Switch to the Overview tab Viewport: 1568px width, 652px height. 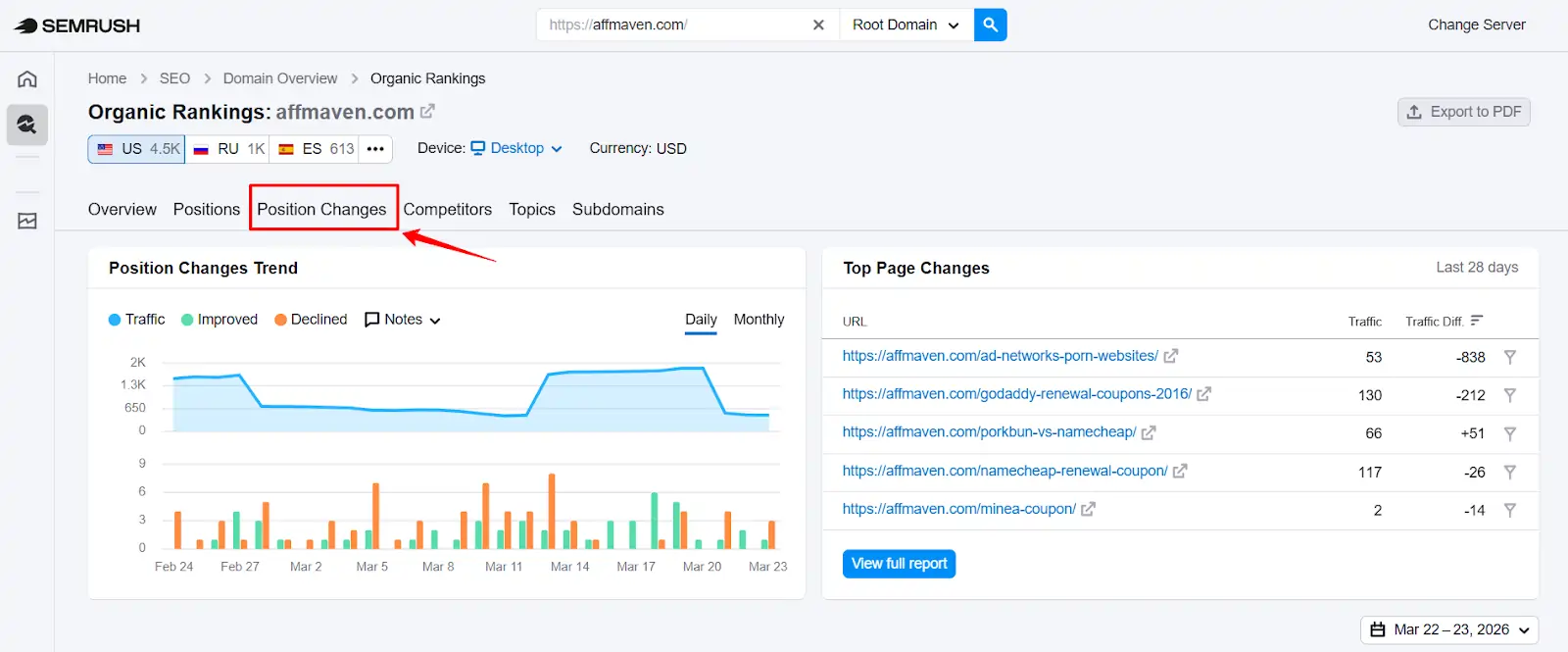122,209
